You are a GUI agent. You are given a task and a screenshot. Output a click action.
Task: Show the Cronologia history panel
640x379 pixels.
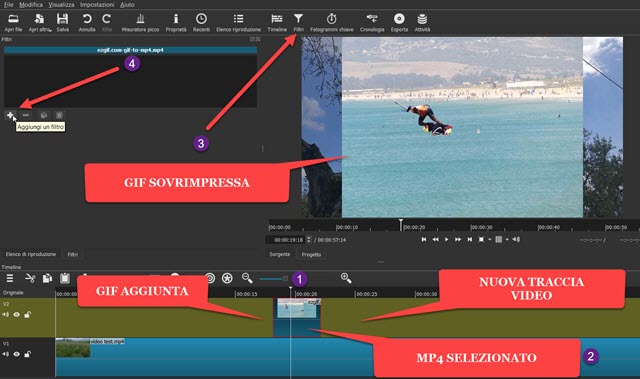372,22
